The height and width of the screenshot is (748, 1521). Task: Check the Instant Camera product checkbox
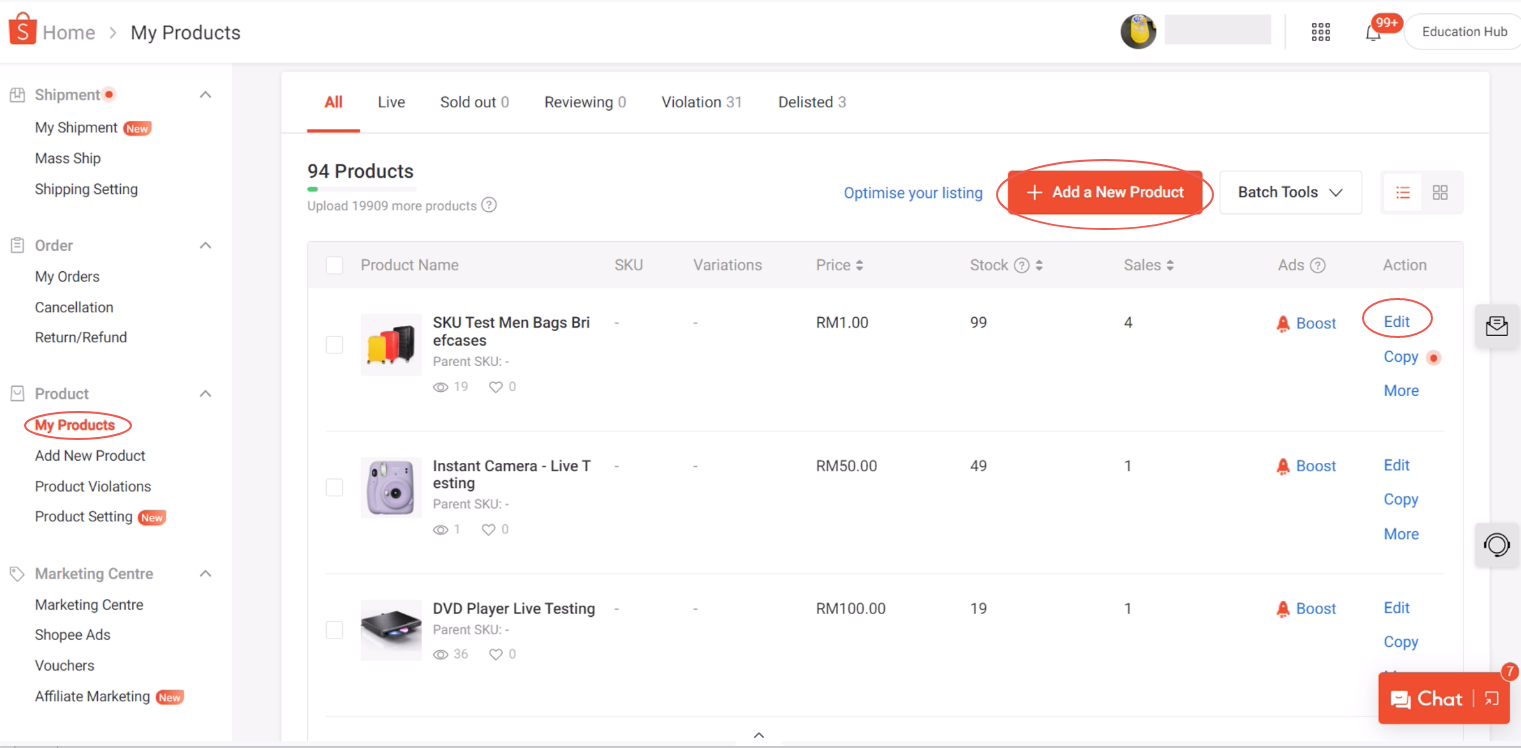pos(334,487)
